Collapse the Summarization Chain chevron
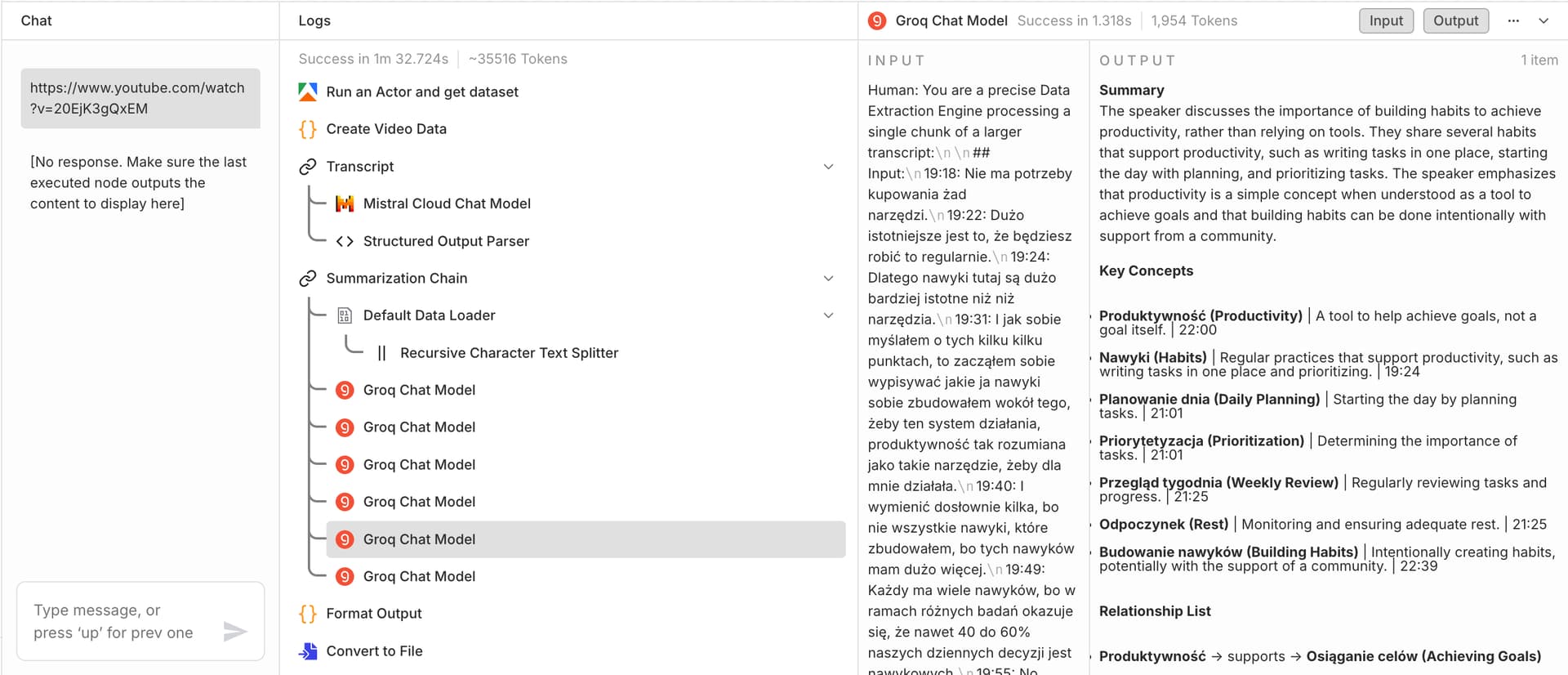Image resolution: width=1568 pixels, height=675 pixels. pos(828,279)
